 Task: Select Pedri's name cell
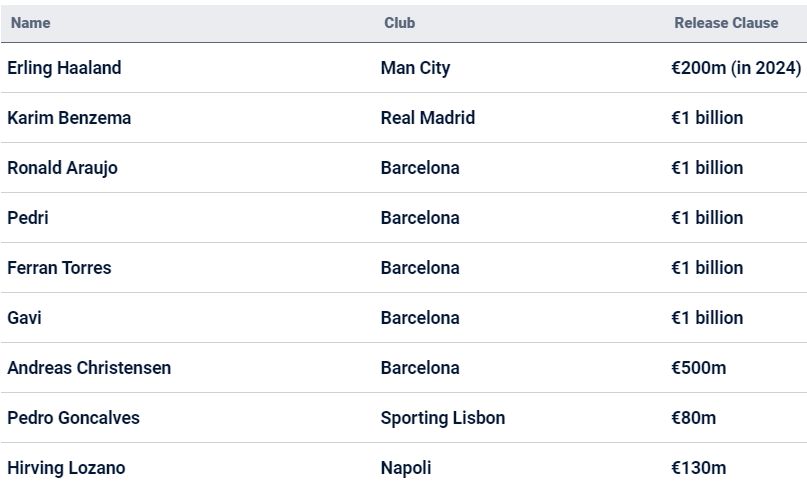pos(28,218)
